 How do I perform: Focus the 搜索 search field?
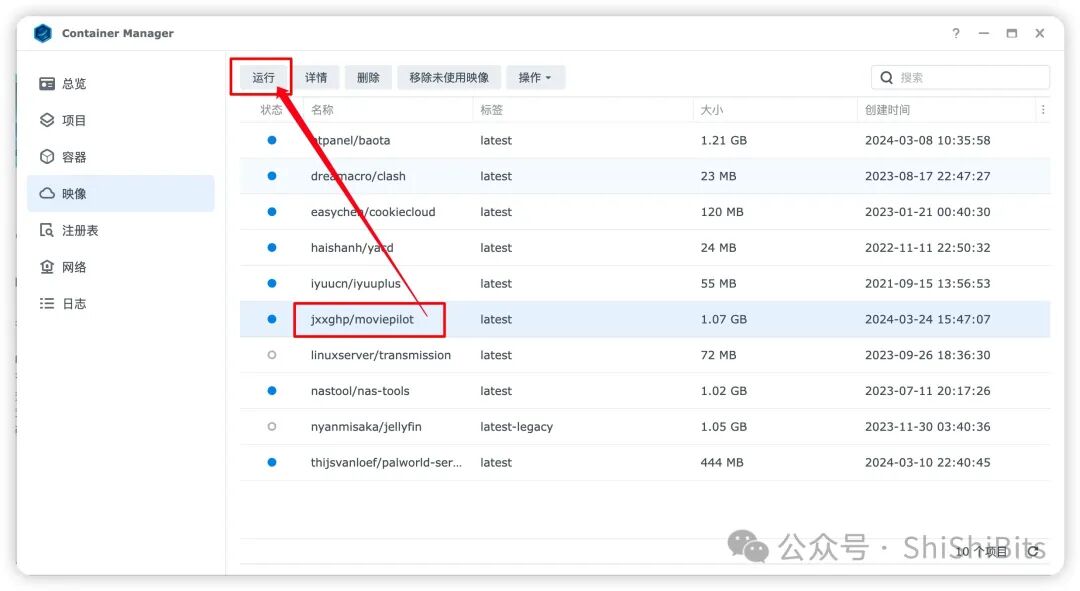point(960,77)
